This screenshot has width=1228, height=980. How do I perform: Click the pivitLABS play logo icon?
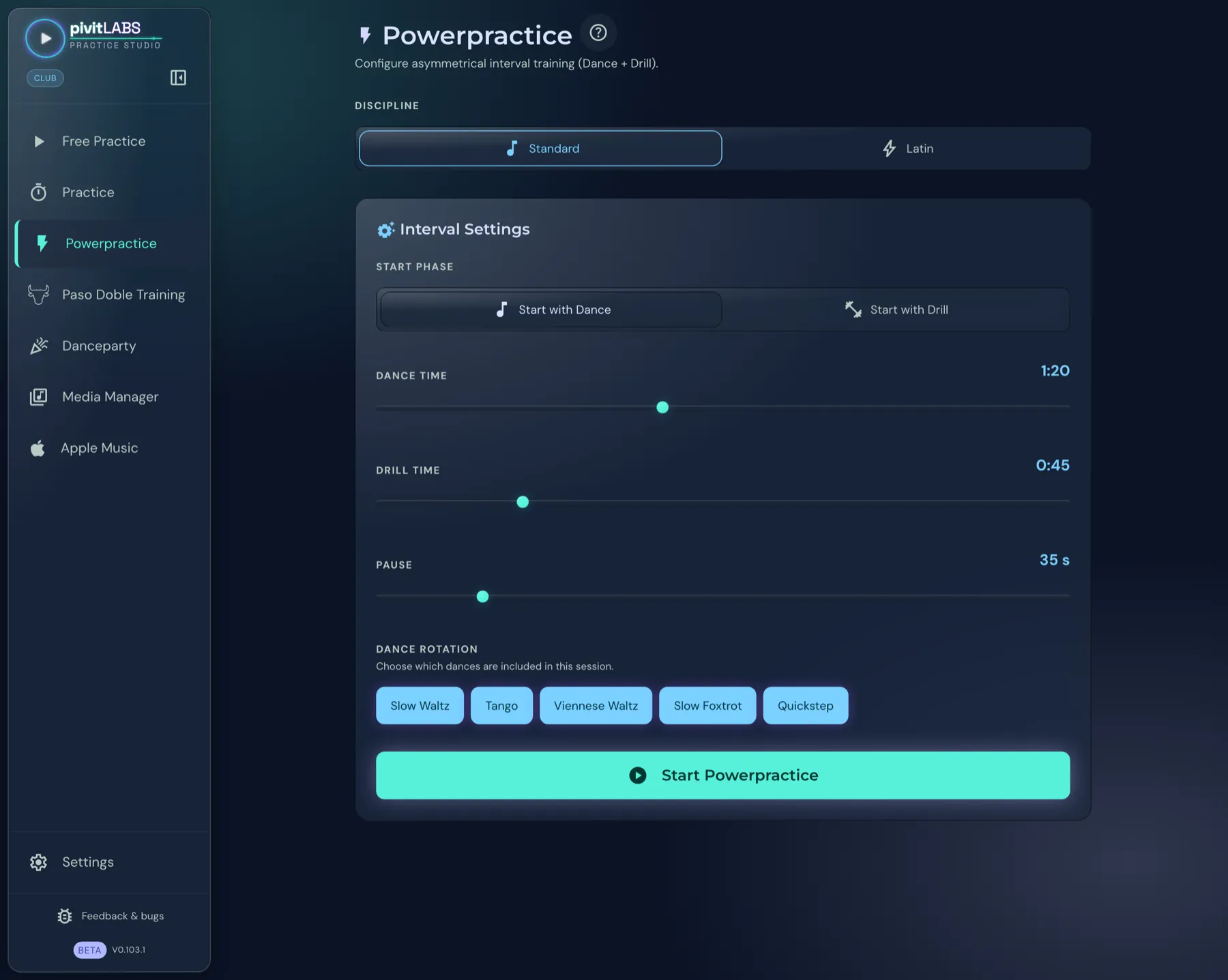[x=45, y=38]
